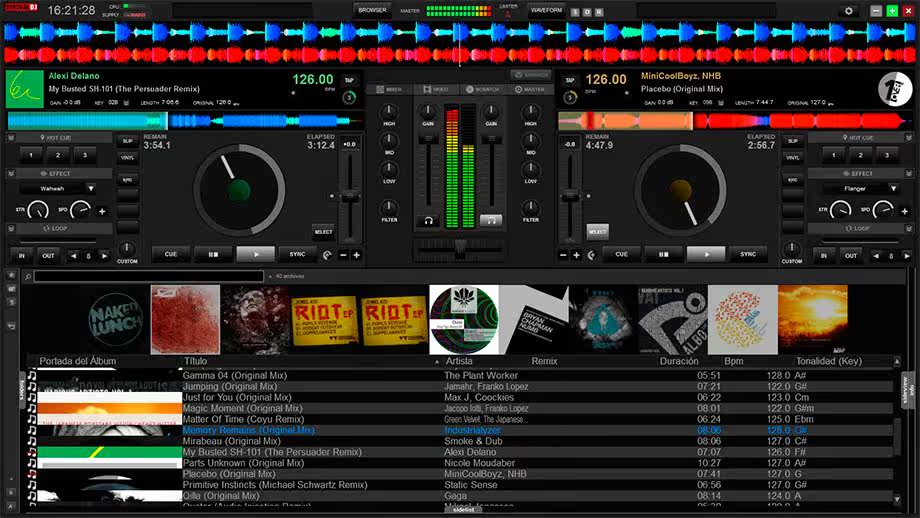Image resolution: width=920 pixels, height=518 pixels.
Task: Click the left deck pause button
Action: (214, 254)
